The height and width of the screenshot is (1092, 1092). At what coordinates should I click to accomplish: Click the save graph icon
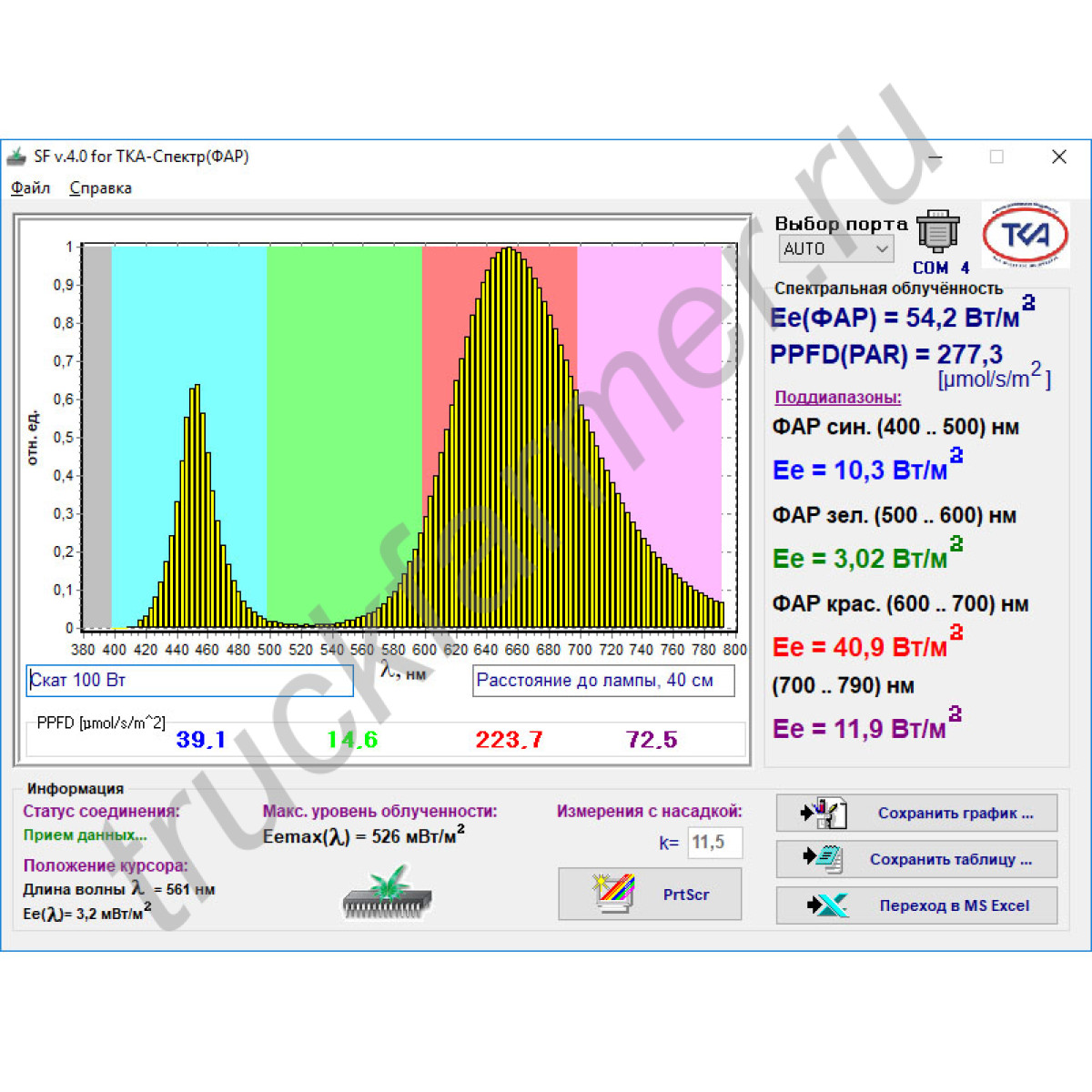tap(824, 813)
